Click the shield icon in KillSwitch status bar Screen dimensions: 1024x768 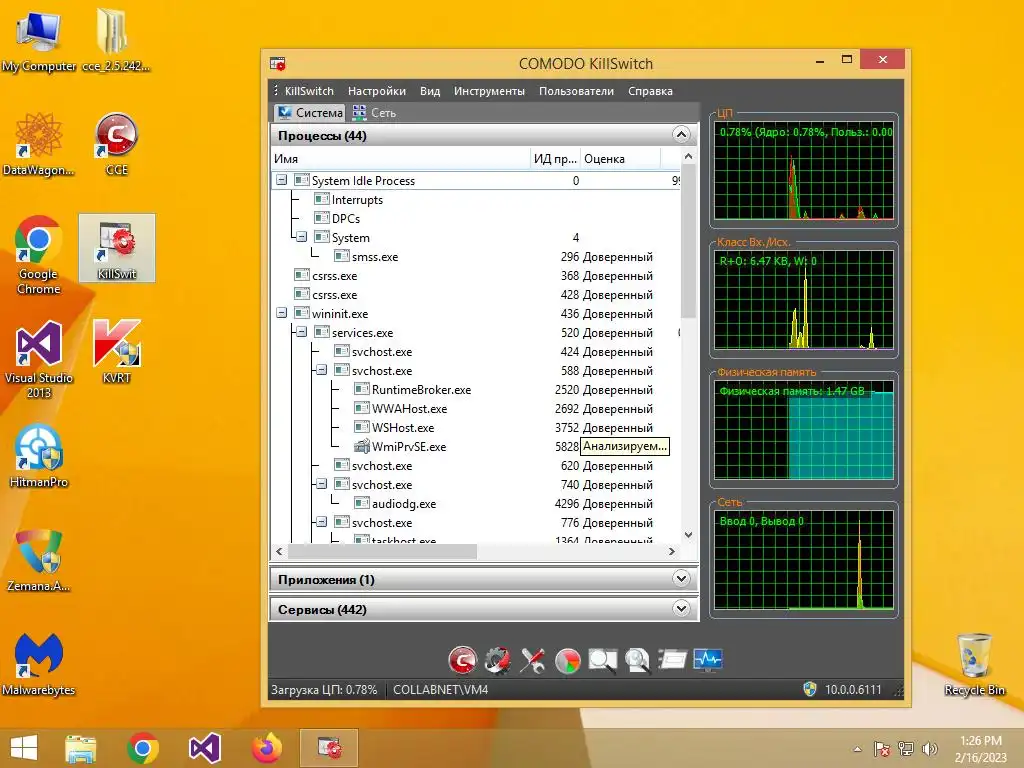pos(809,690)
